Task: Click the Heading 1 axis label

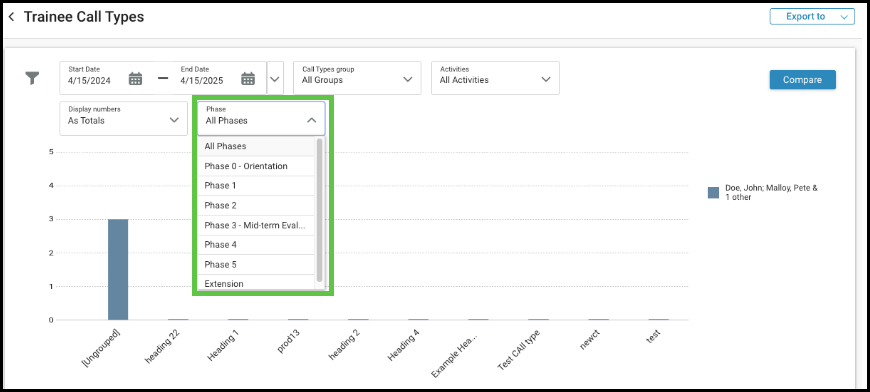Action: (223, 344)
